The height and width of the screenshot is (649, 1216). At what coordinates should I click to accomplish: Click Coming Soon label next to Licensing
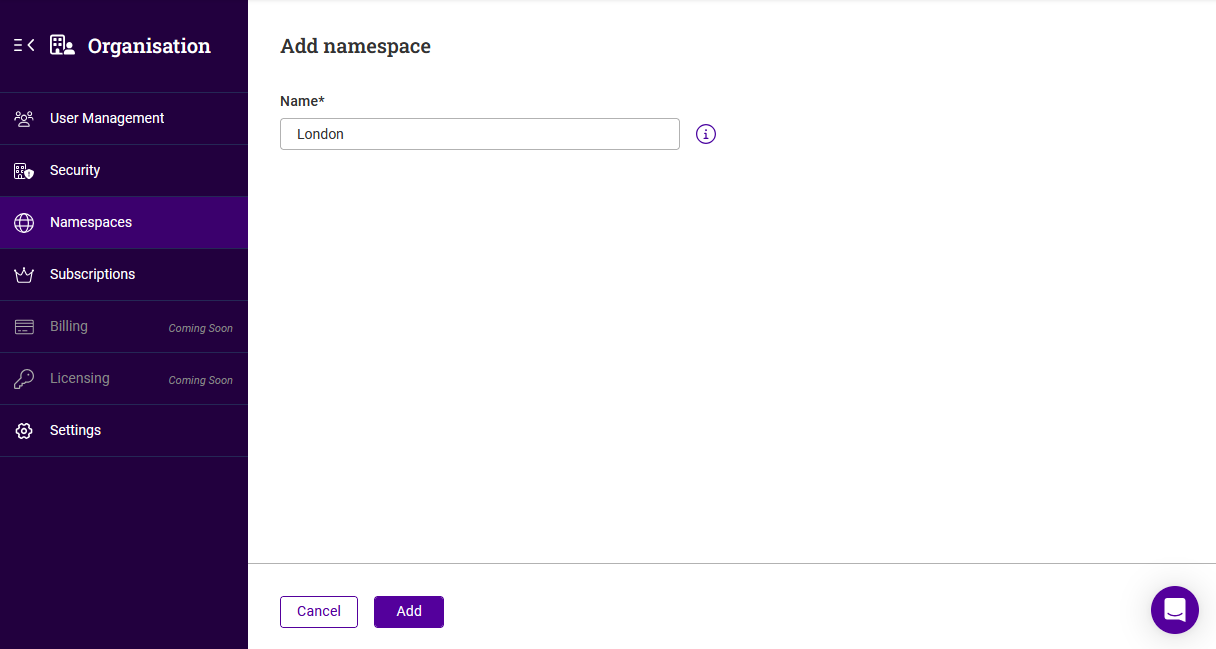pyautogui.click(x=200, y=380)
